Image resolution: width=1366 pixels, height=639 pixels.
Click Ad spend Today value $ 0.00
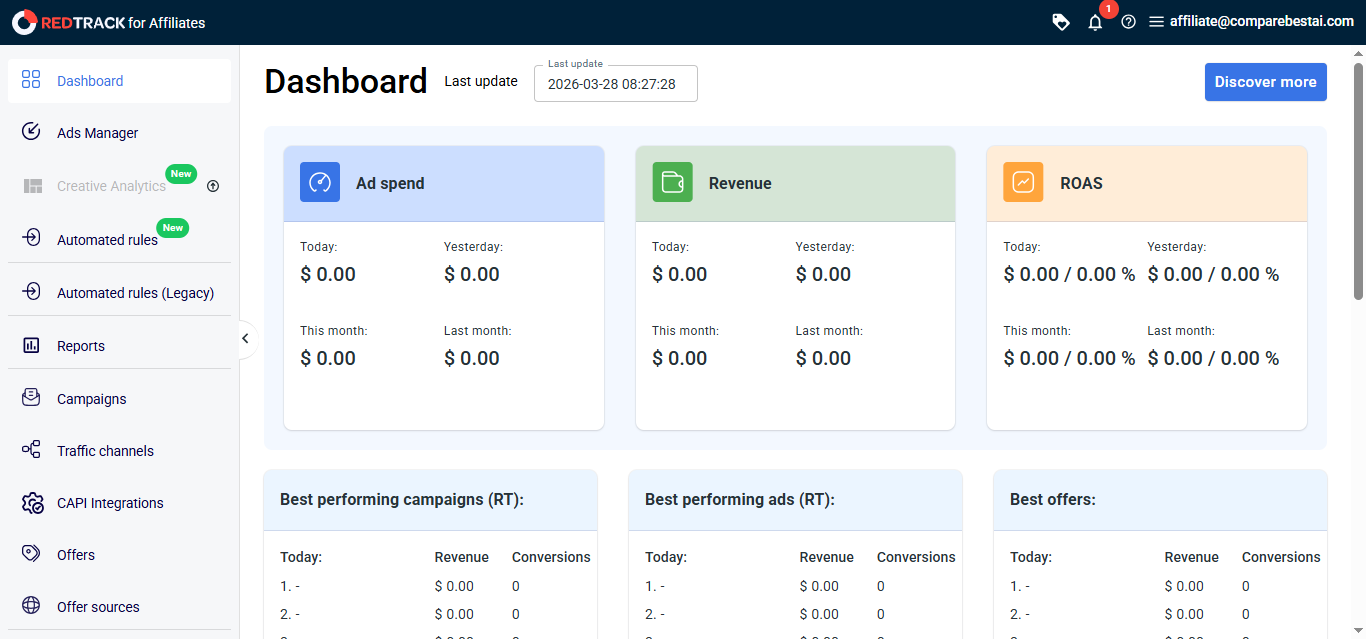[328, 274]
